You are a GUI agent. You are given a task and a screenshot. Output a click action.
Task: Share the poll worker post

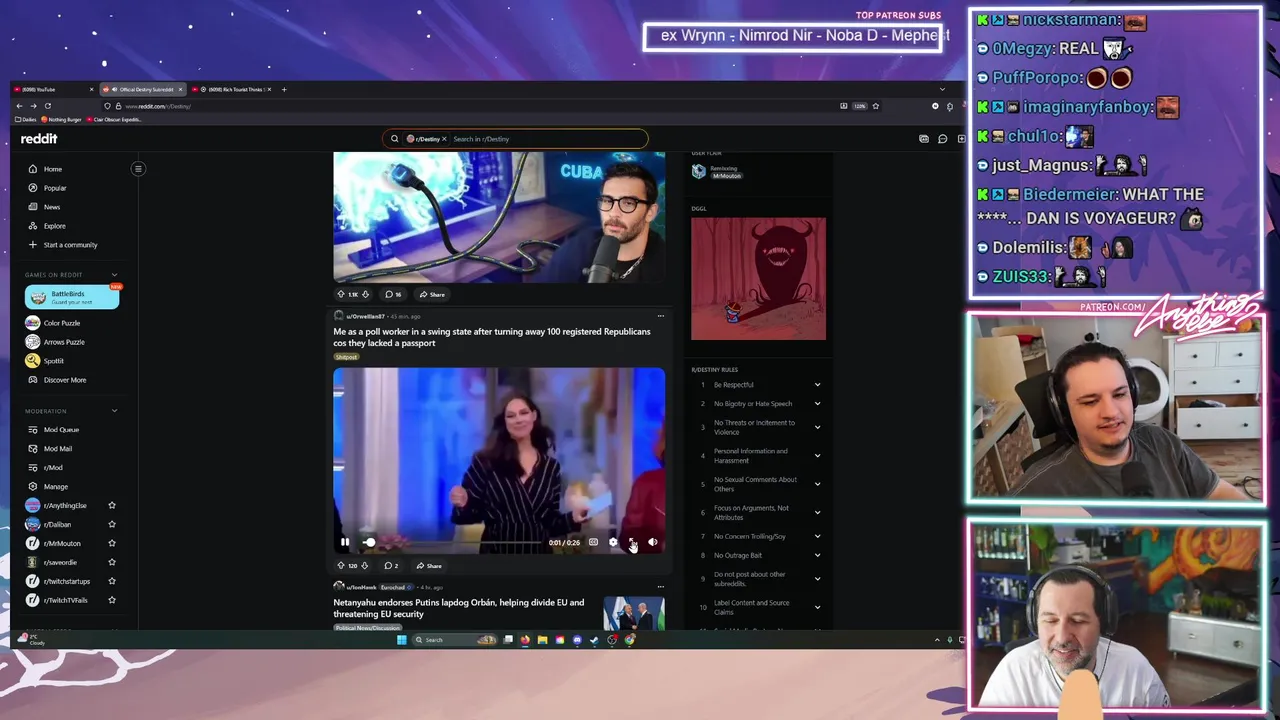click(430, 566)
